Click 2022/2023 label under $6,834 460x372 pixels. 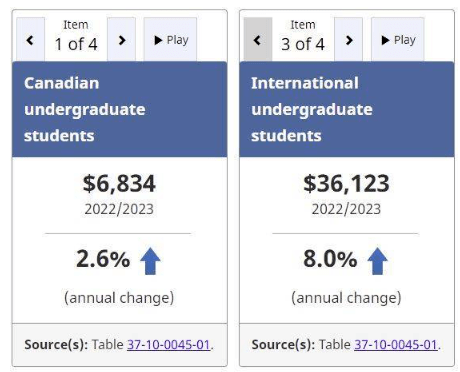click(x=119, y=209)
